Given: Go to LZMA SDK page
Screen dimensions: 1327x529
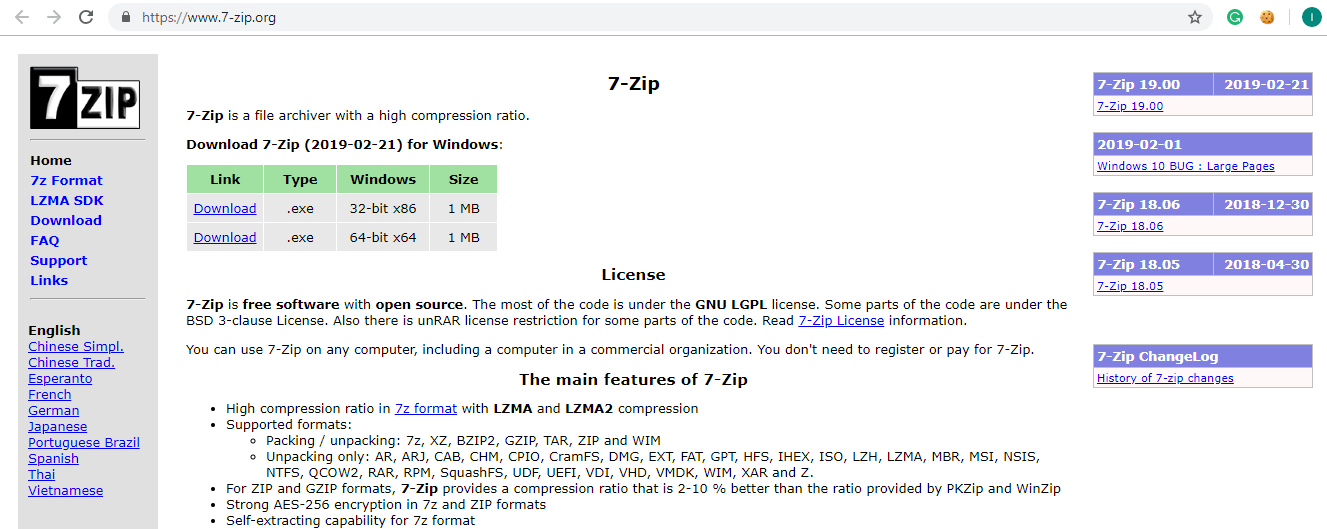Looking at the screenshot, I should pyautogui.click(x=67, y=201).
